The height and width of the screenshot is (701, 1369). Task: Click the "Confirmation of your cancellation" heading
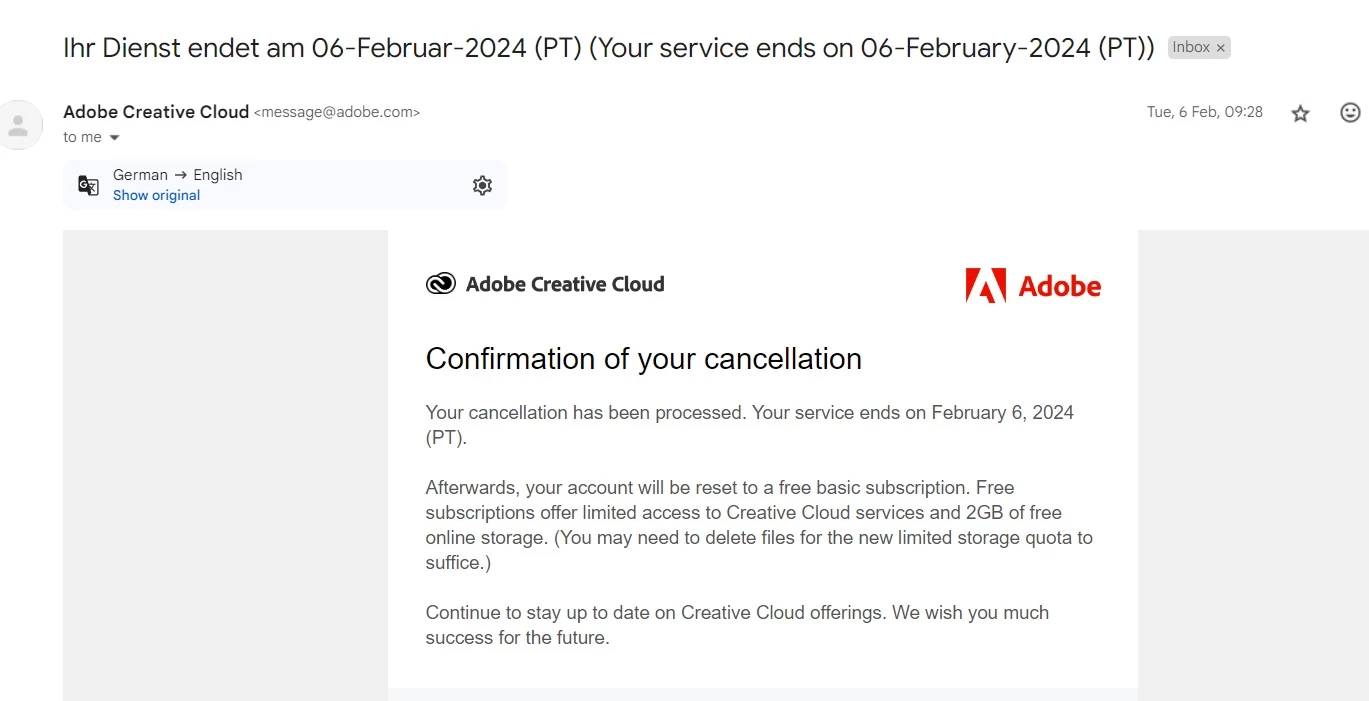(x=643, y=358)
